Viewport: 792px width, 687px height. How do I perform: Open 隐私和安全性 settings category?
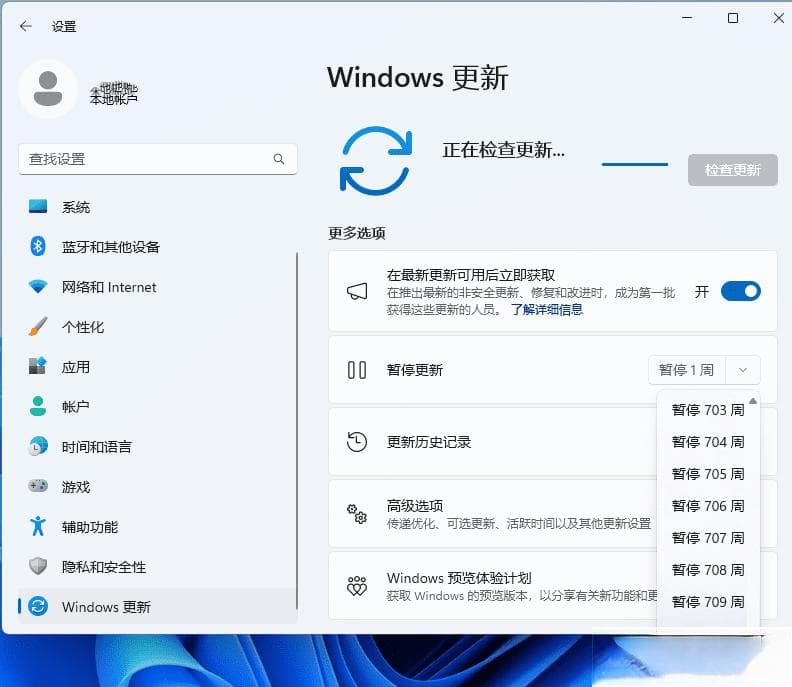pyautogui.click(x=157, y=566)
